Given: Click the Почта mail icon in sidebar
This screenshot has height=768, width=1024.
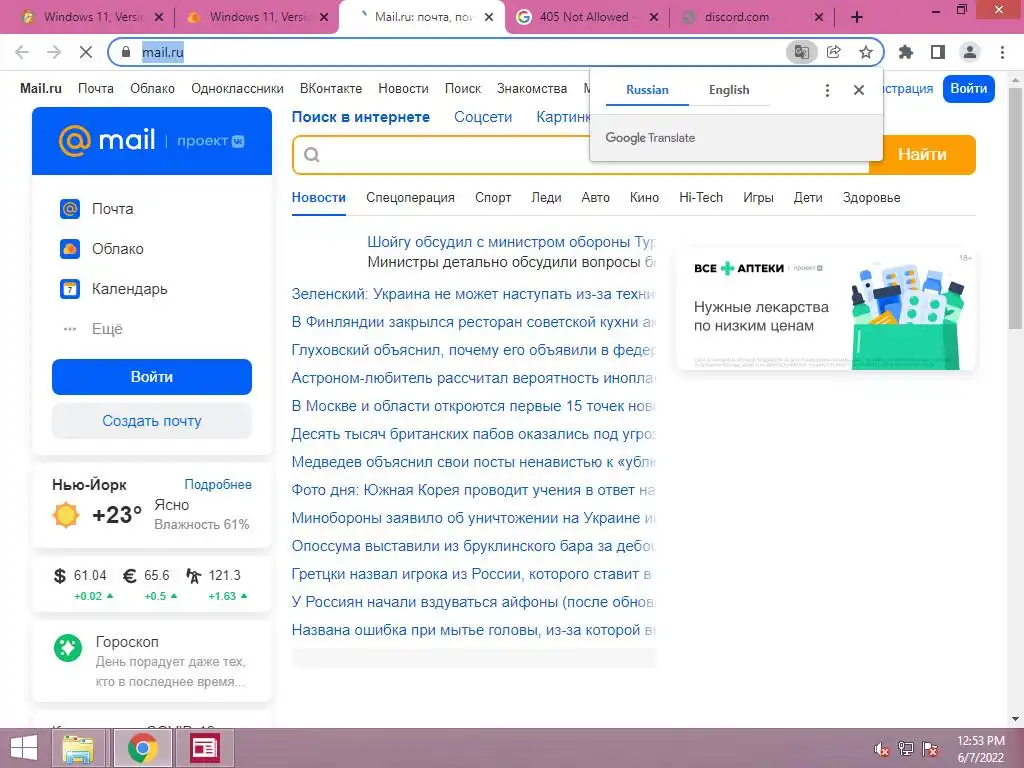Looking at the screenshot, I should [70, 209].
